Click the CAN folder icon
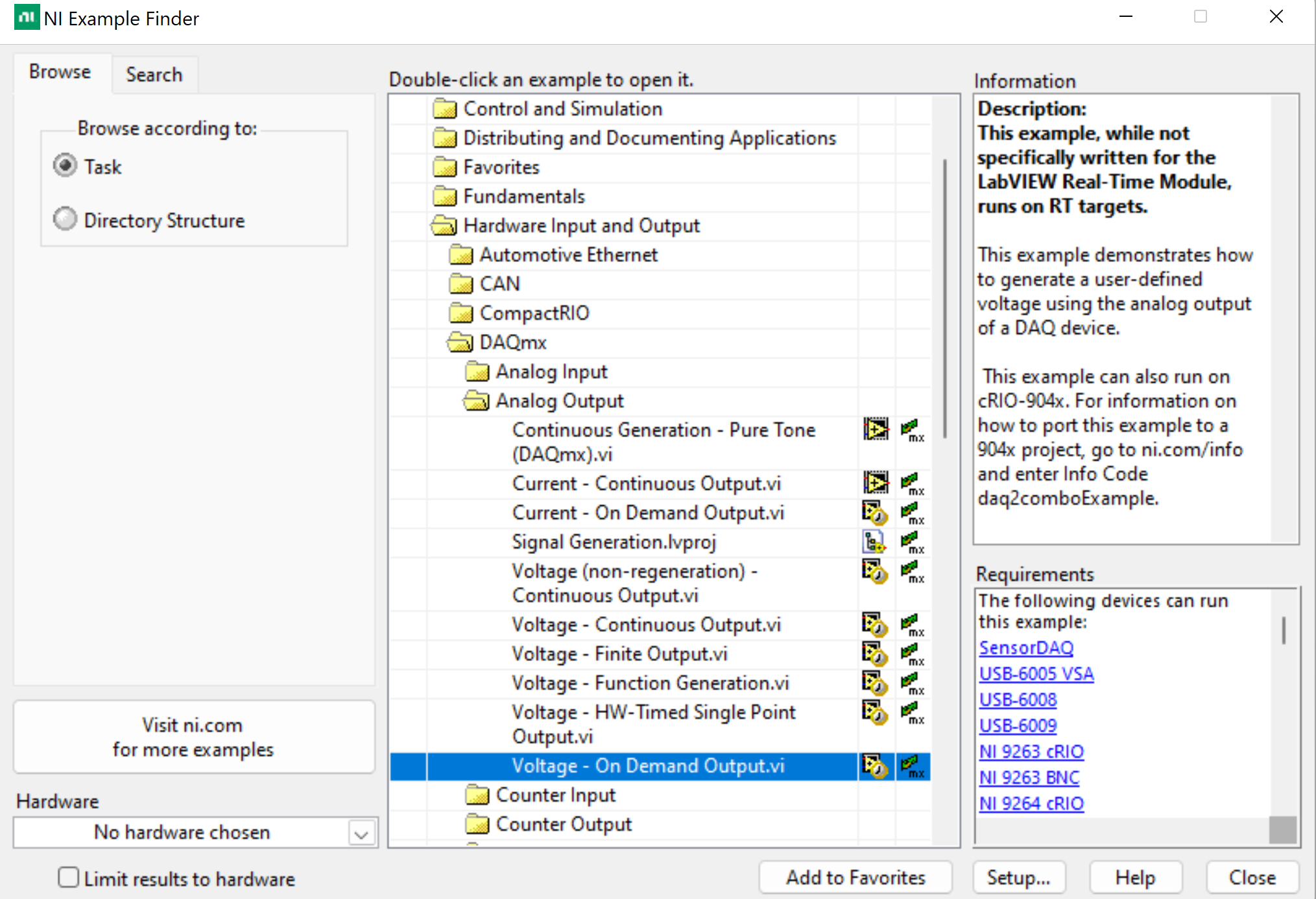 pos(461,283)
